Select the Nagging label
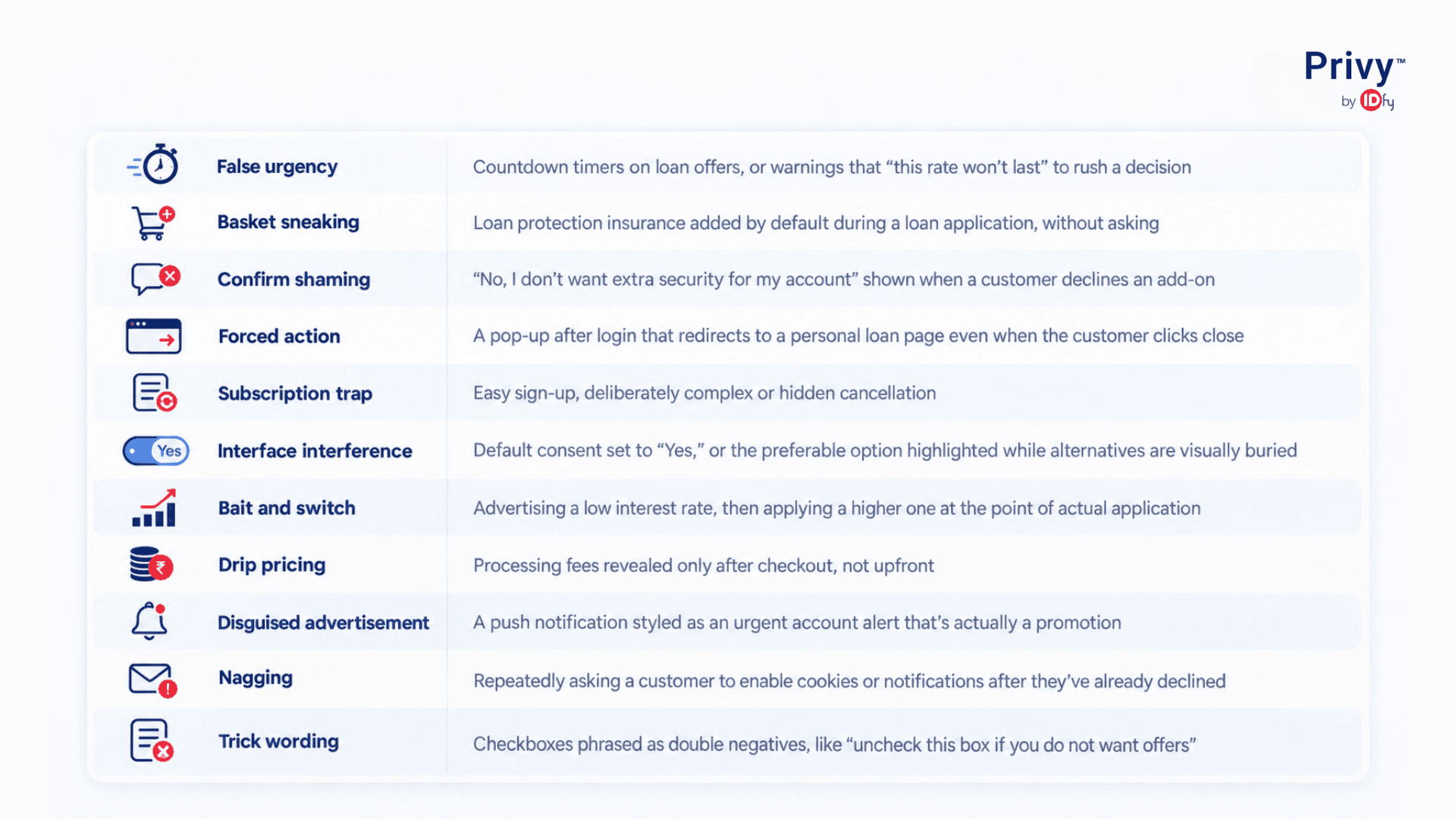The width and height of the screenshot is (1456, 819). pyautogui.click(x=256, y=678)
